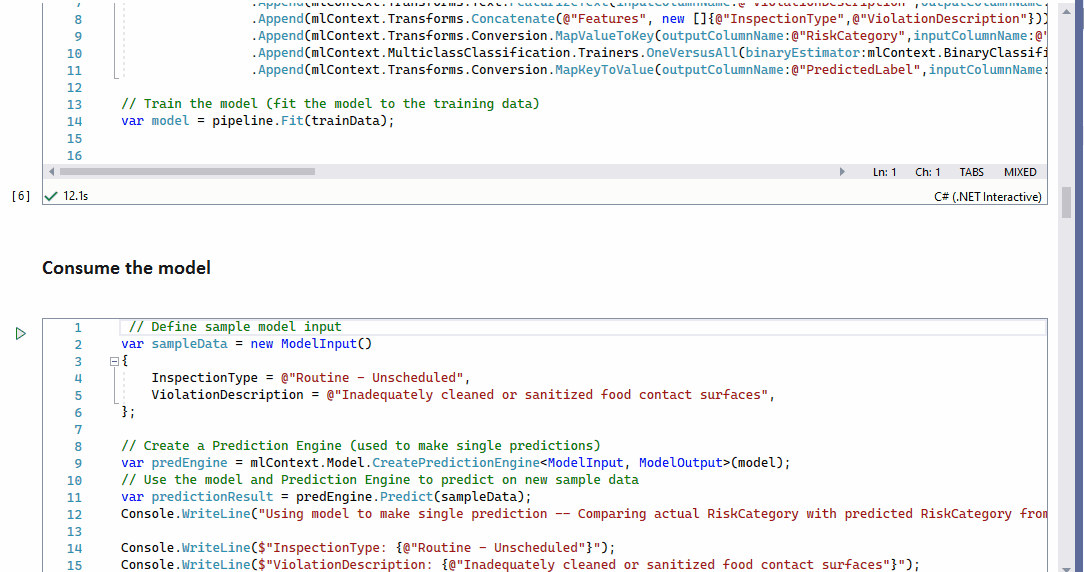Click the horizontal scrollbar thumb in first cell
The height and width of the screenshot is (572, 1084).
coord(187,172)
